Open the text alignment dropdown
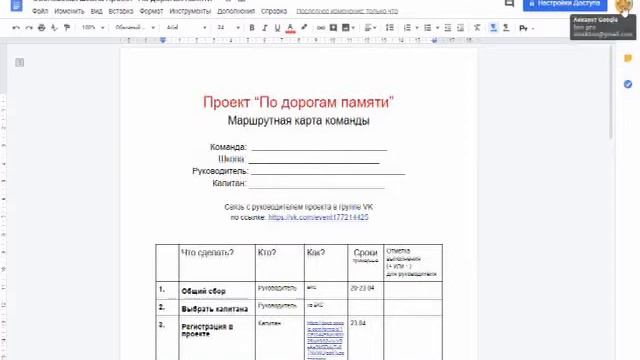Viewport: 640px width, 360px height. pos(370,28)
